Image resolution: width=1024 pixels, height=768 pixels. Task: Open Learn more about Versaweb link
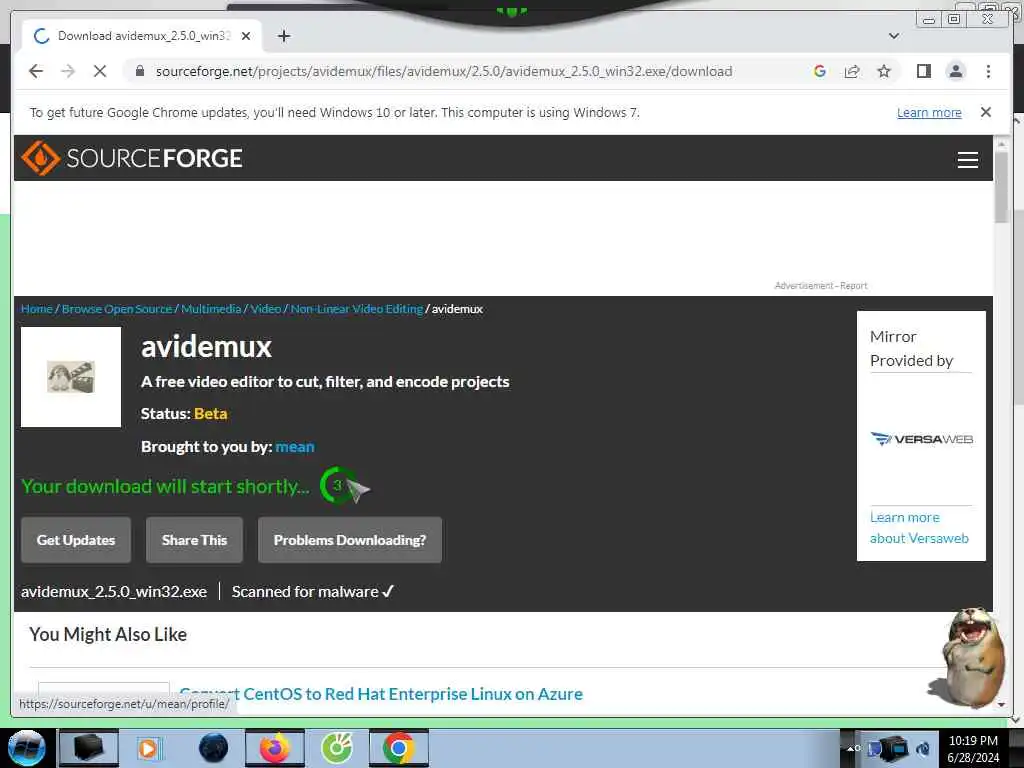click(919, 528)
